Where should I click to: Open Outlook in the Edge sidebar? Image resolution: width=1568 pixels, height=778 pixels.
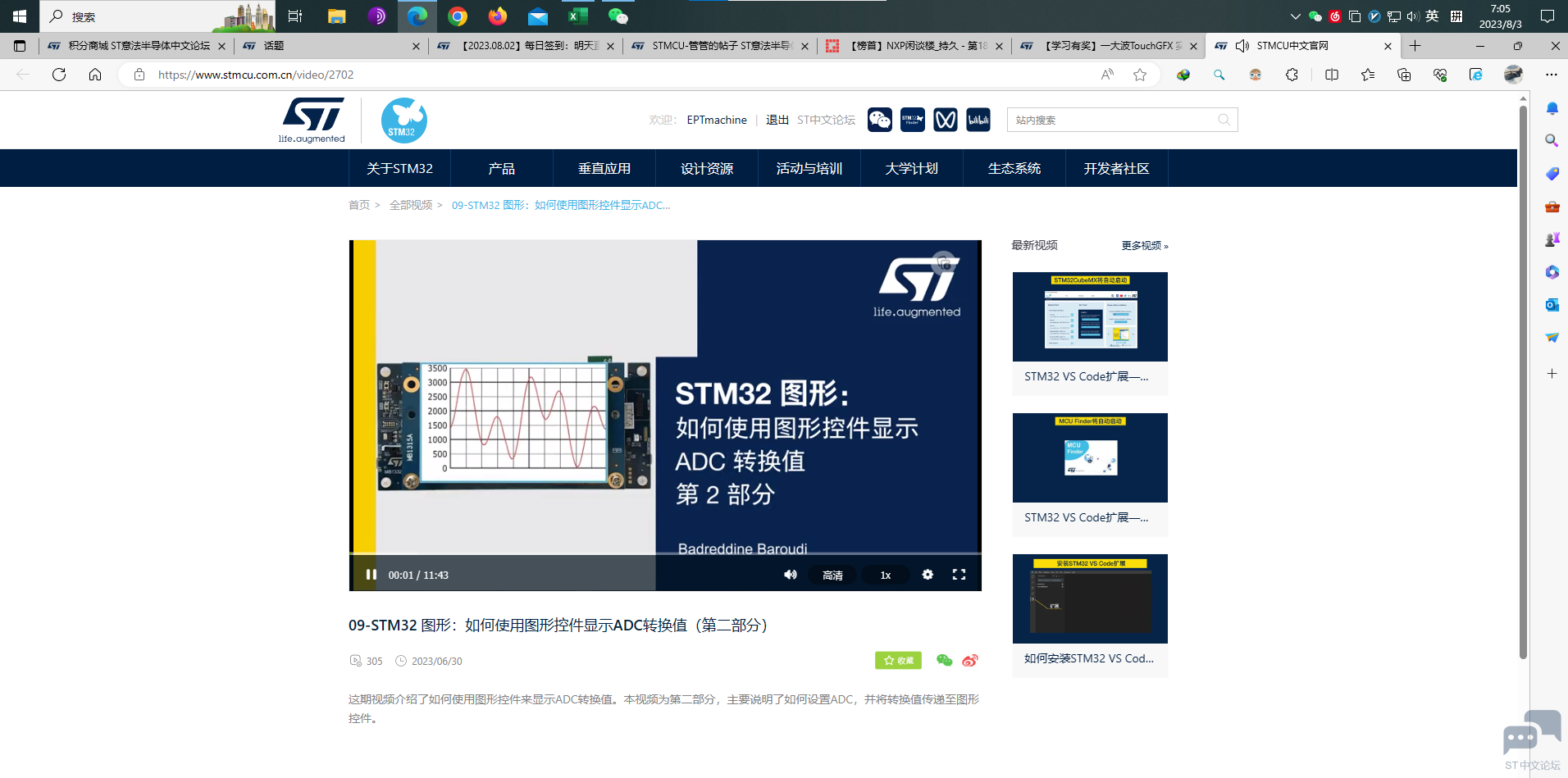pyautogui.click(x=1552, y=305)
